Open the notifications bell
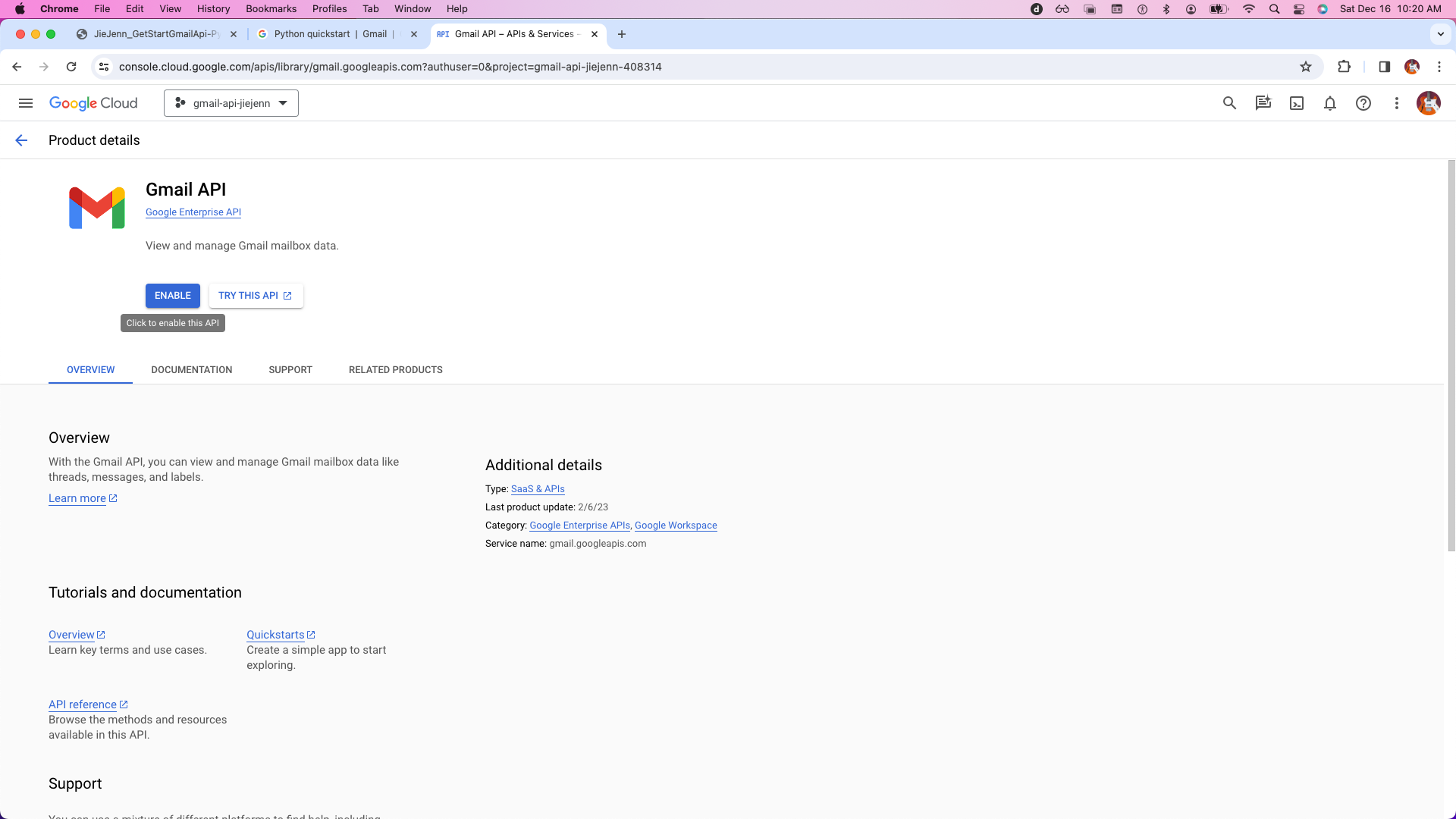 pos(1330,103)
